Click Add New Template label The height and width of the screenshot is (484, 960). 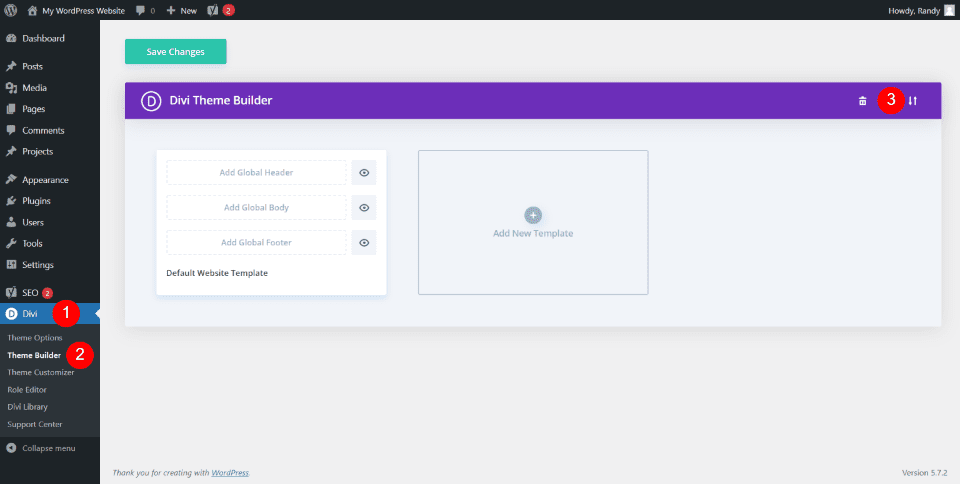pyautogui.click(x=533, y=233)
